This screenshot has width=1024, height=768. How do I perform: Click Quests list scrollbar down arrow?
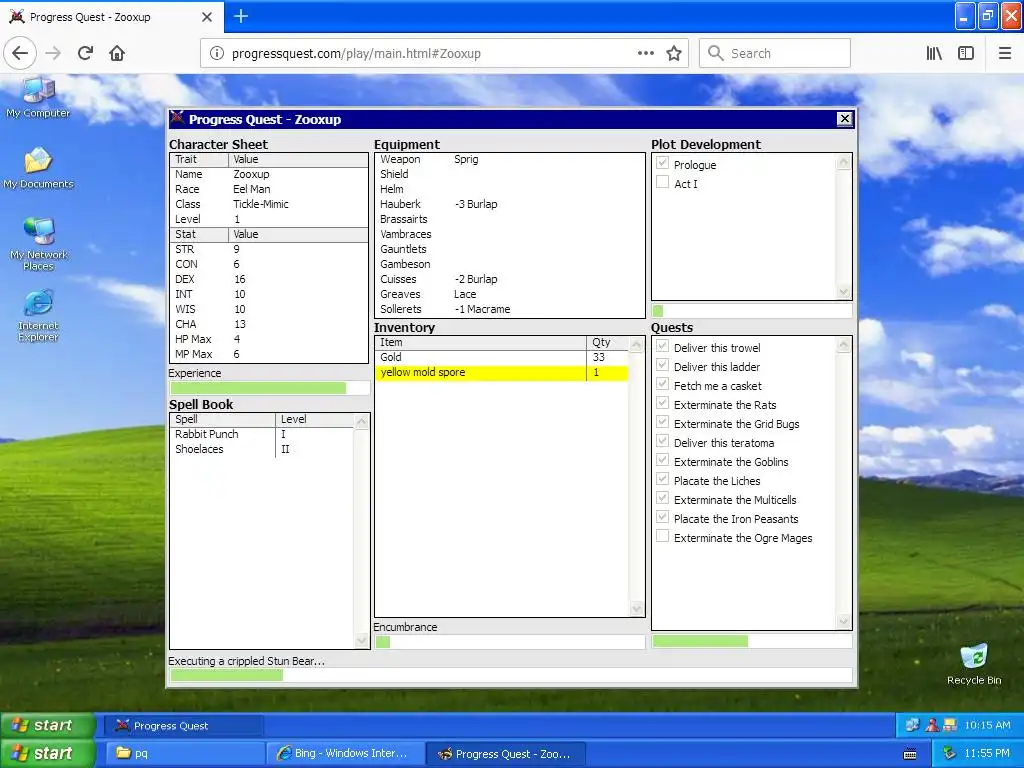(843, 621)
